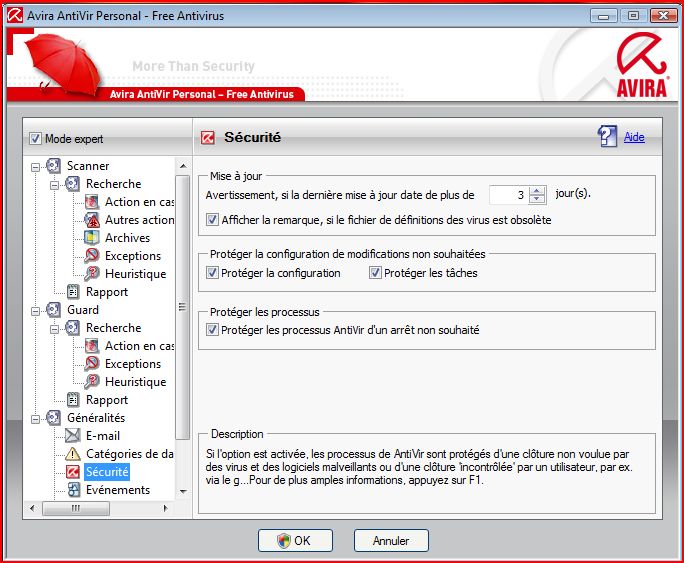684x563 pixels.
Task: Click the Evénements icon in tree
Action: (x=73, y=490)
